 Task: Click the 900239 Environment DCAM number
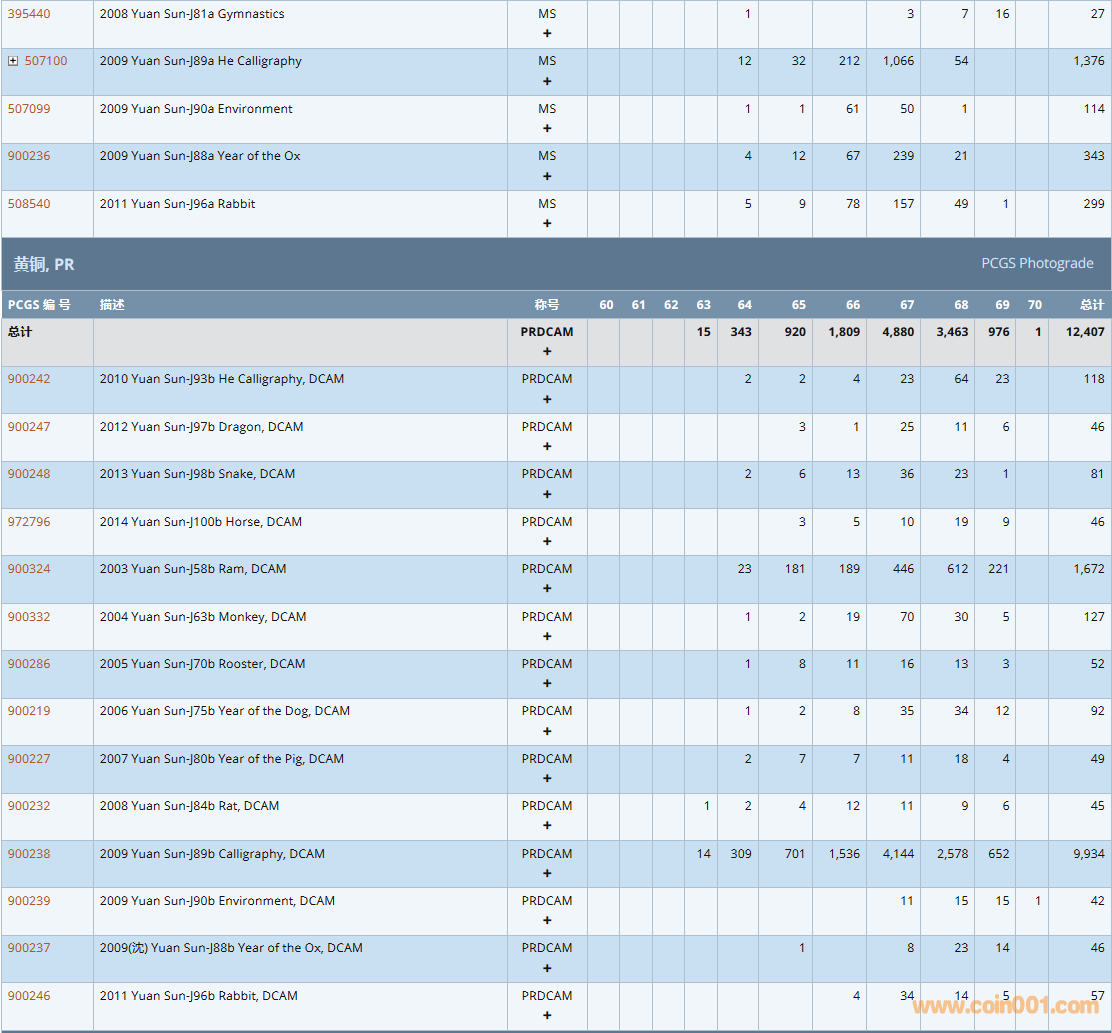28,901
